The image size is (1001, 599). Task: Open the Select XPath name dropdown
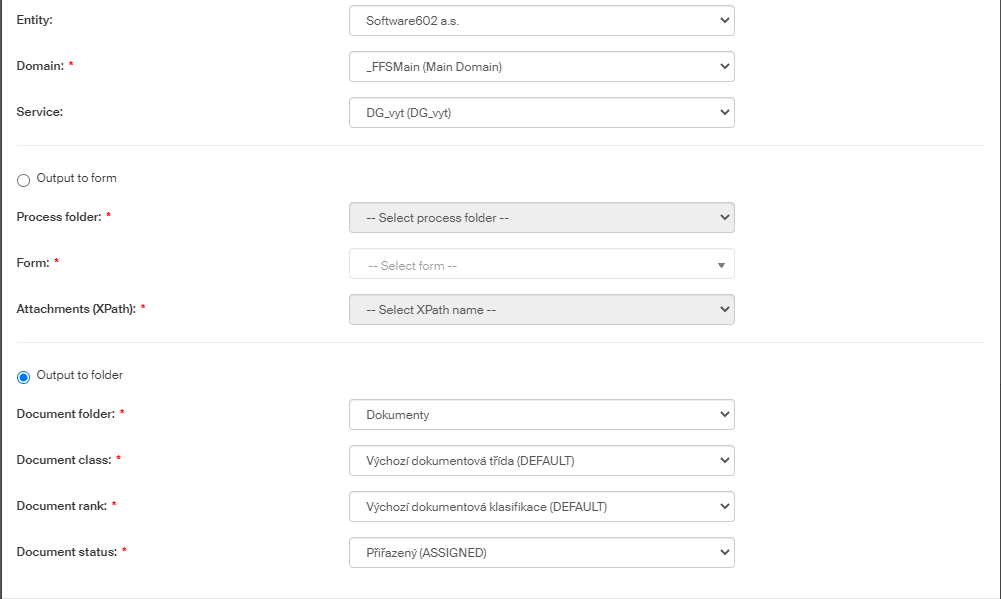pyautogui.click(x=541, y=310)
